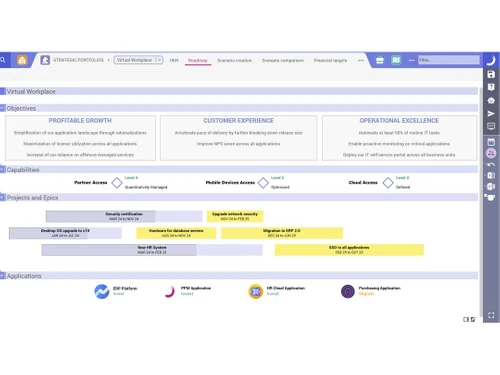Open the purple portfolio workspace icon
This screenshot has width=500, height=375.
pos(45,60)
